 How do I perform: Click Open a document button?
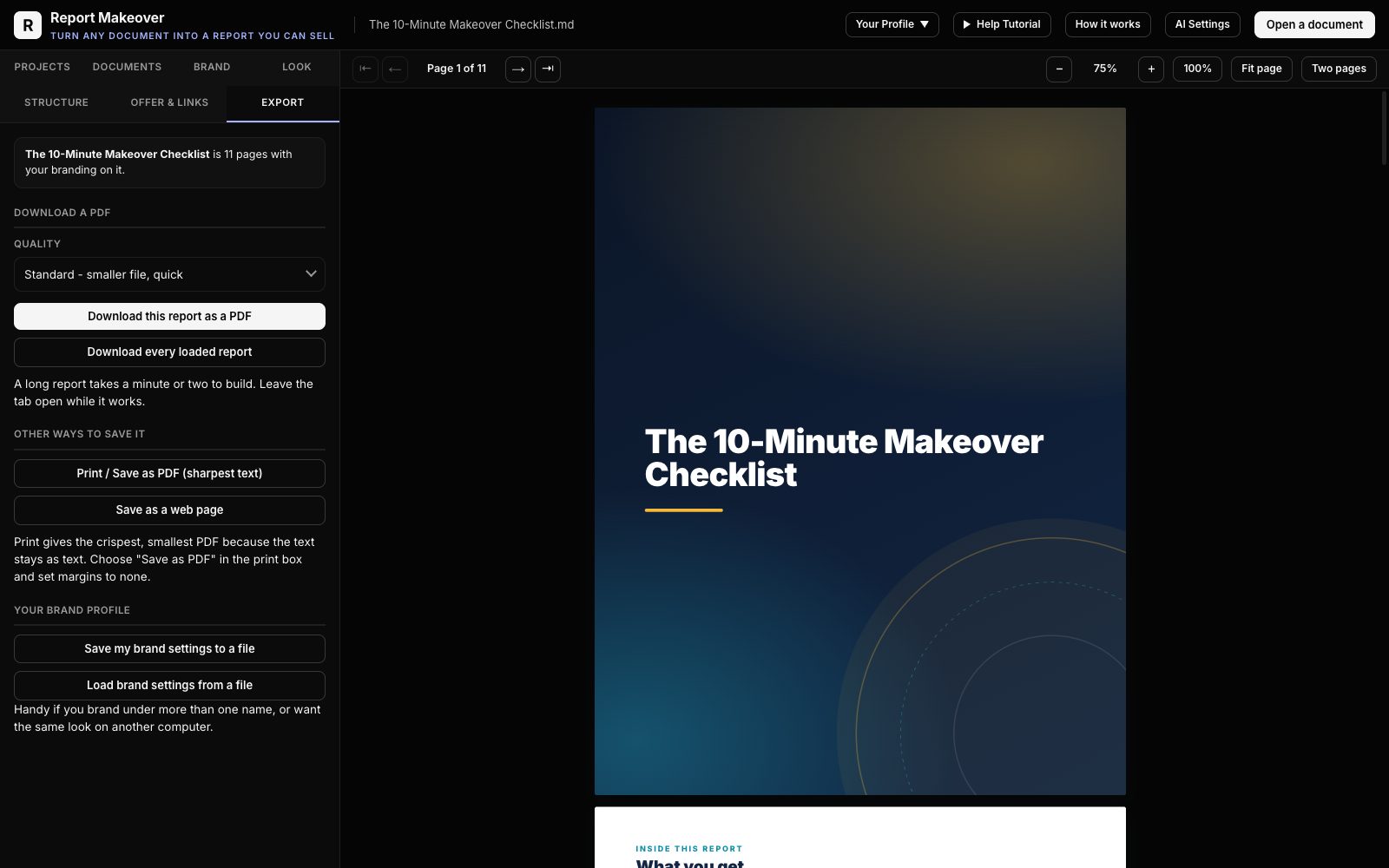1314,24
